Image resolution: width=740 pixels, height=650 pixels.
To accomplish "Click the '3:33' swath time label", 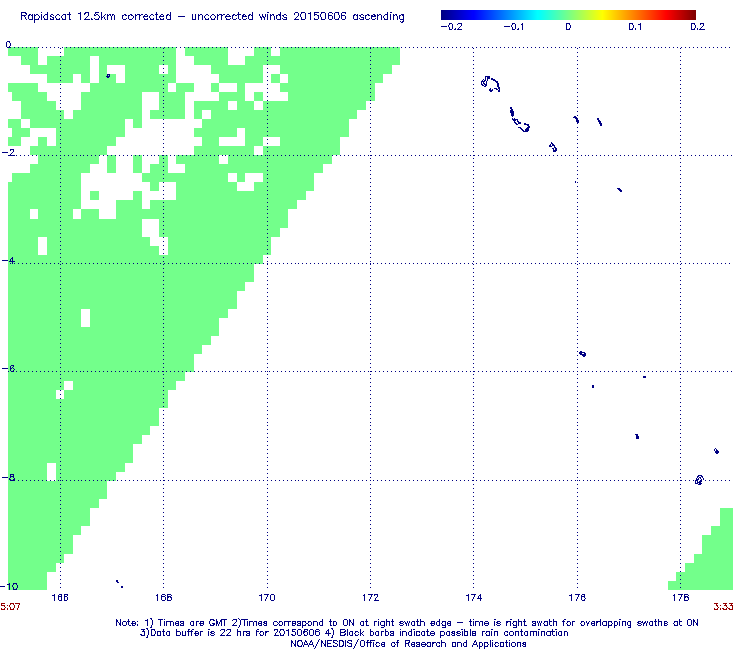I will [723, 607].
